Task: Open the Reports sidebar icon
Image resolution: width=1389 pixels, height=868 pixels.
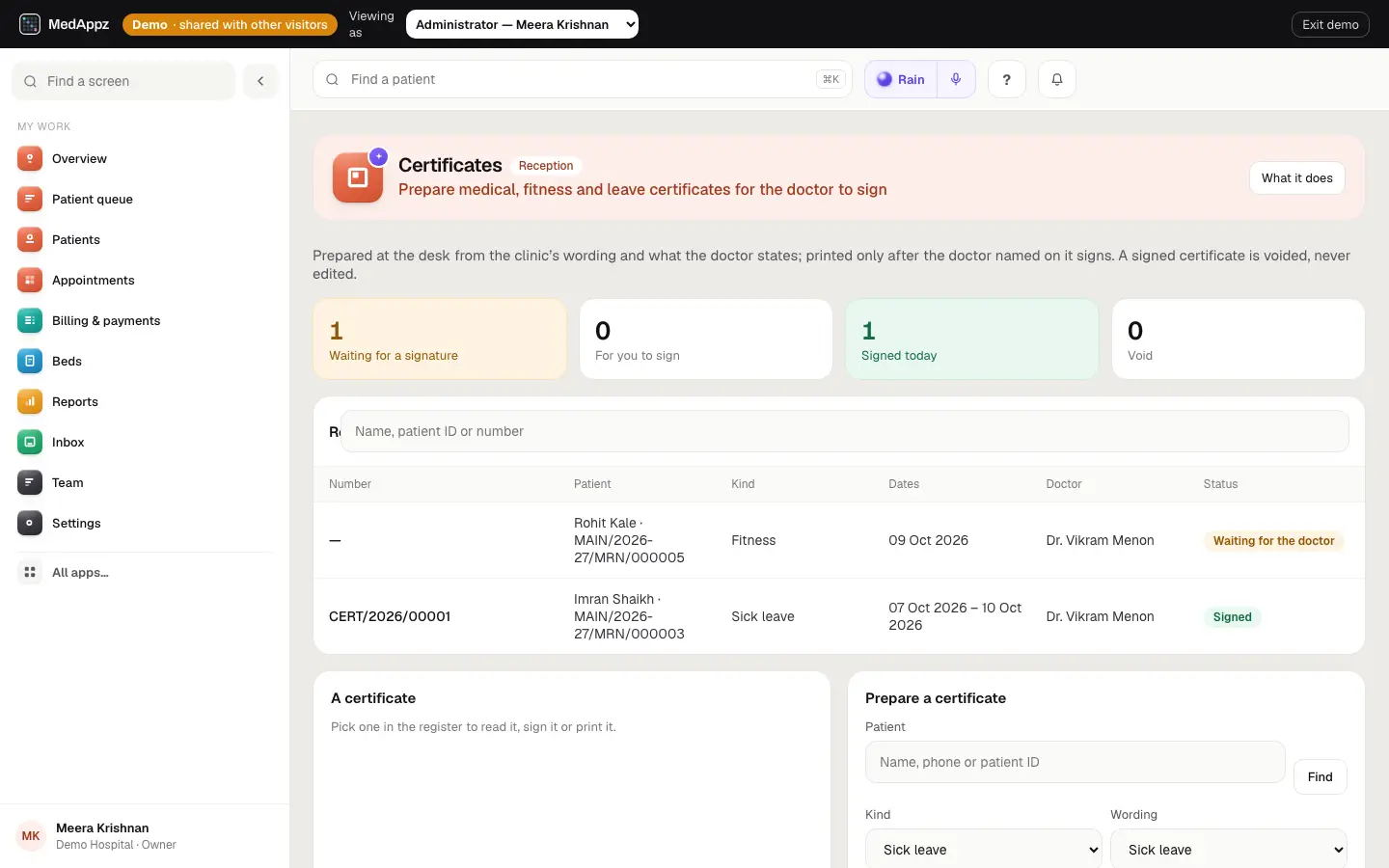Action: point(30,401)
